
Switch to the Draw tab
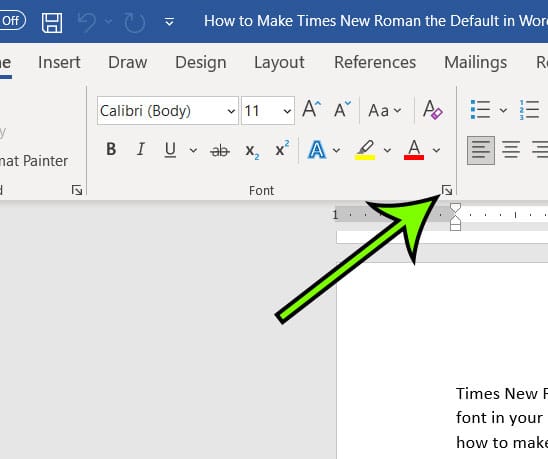point(128,62)
